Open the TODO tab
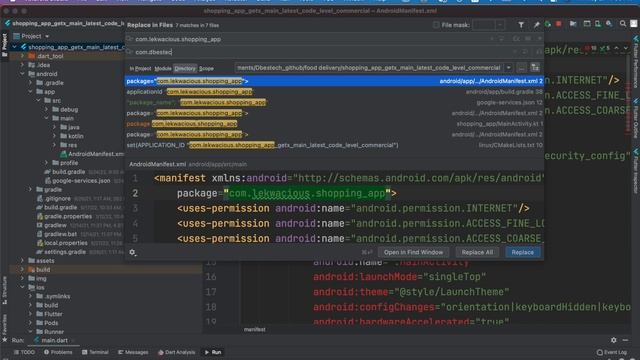The height and width of the screenshot is (360, 640). (x=24, y=352)
